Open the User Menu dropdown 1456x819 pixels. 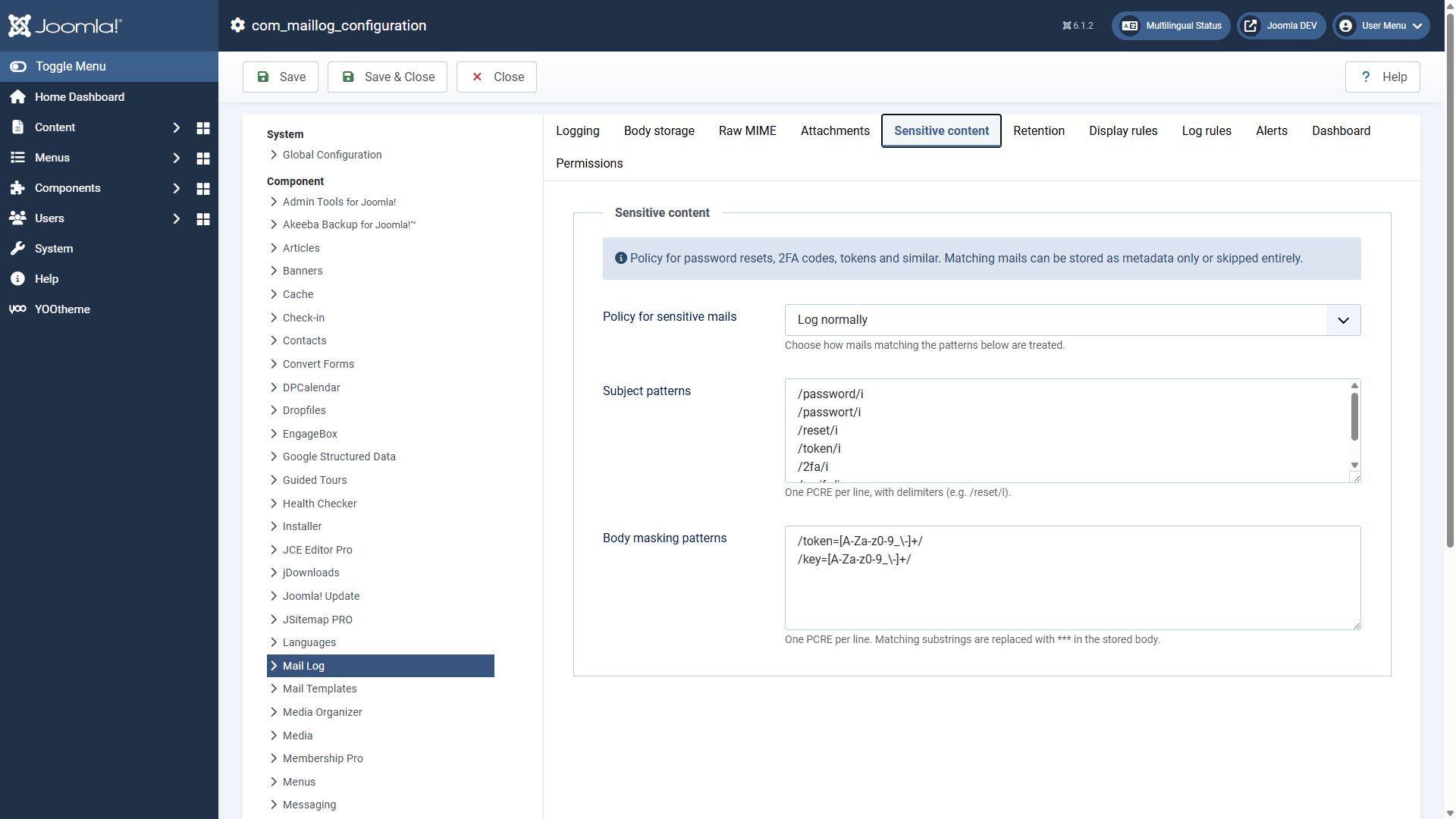[x=1381, y=26]
